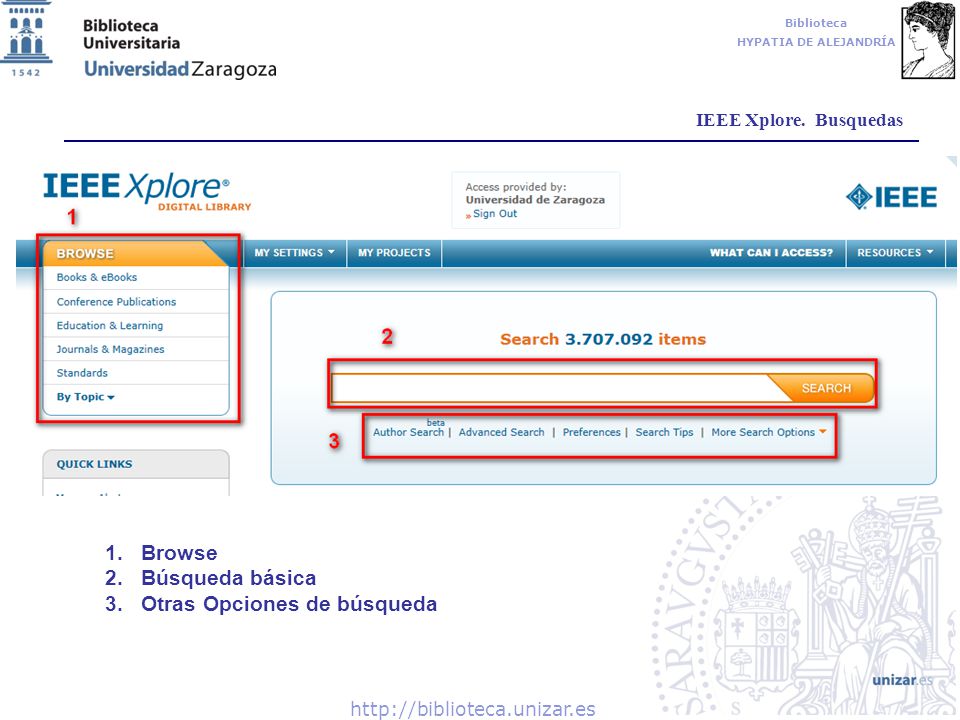Screen dimensions: 960x720
Task: Click the Sign Out link
Action: tap(495, 214)
